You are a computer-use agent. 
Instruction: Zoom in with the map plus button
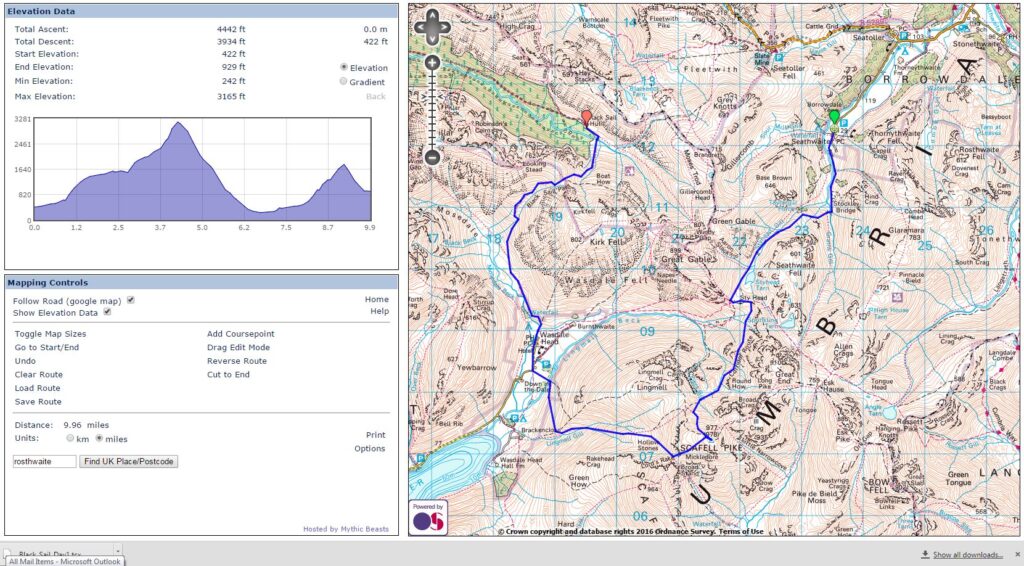(x=432, y=63)
